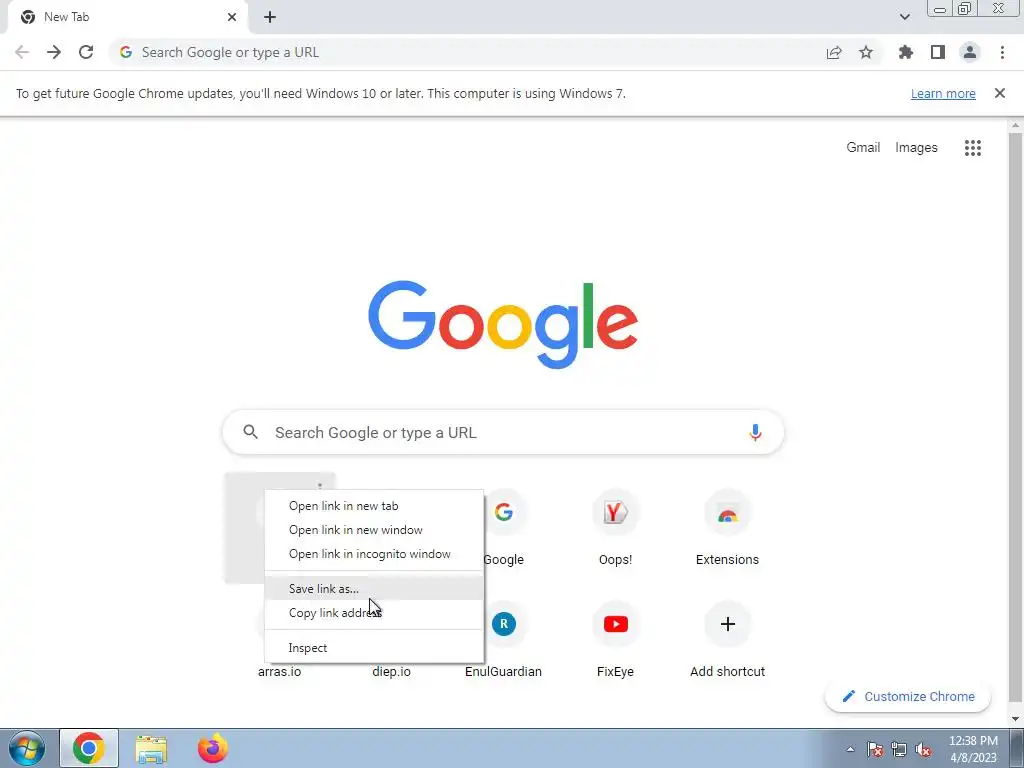Click the arras.io shortcut label
The height and width of the screenshot is (768, 1024).
click(280, 671)
